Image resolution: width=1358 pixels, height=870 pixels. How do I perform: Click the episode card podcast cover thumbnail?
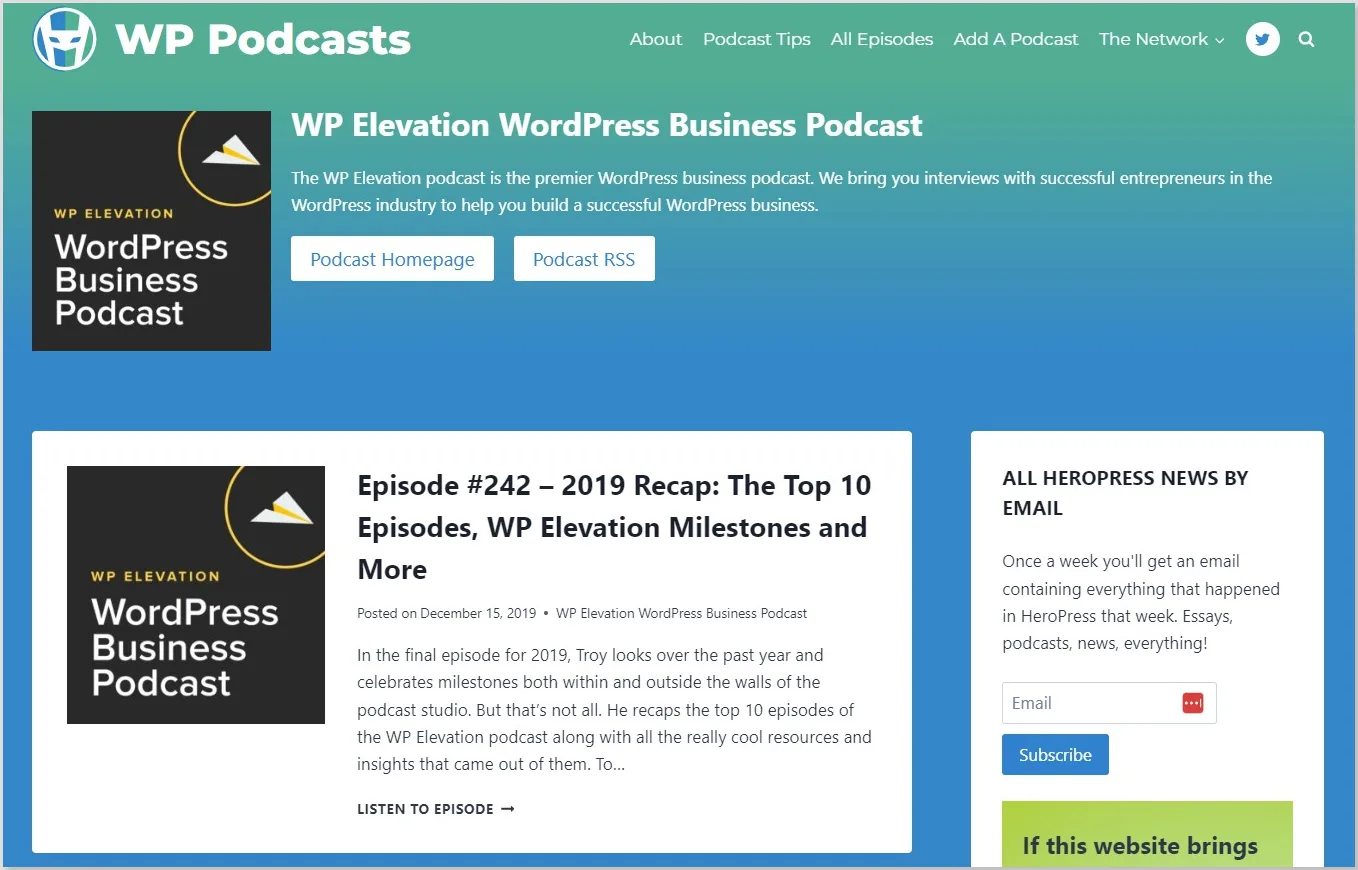[x=196, y=595]
